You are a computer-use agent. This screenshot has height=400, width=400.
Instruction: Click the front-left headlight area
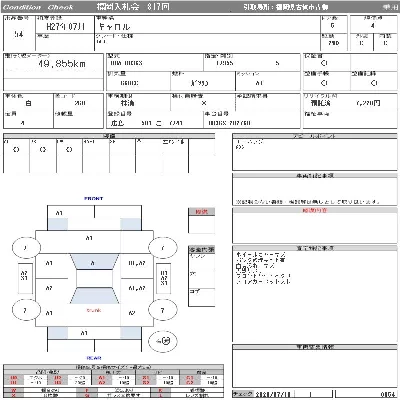pos(58,224)
